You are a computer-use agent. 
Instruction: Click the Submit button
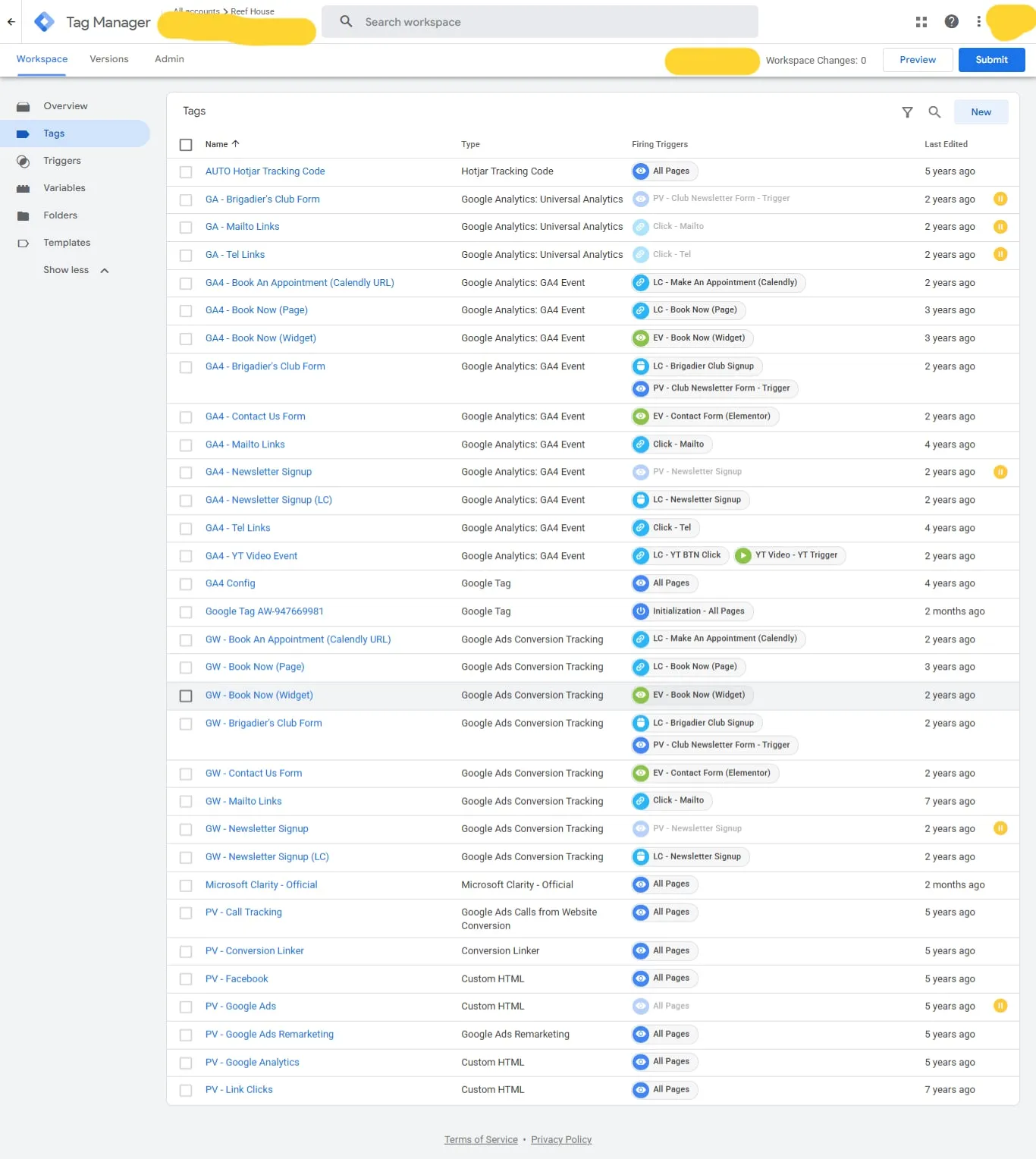(991, 60)
